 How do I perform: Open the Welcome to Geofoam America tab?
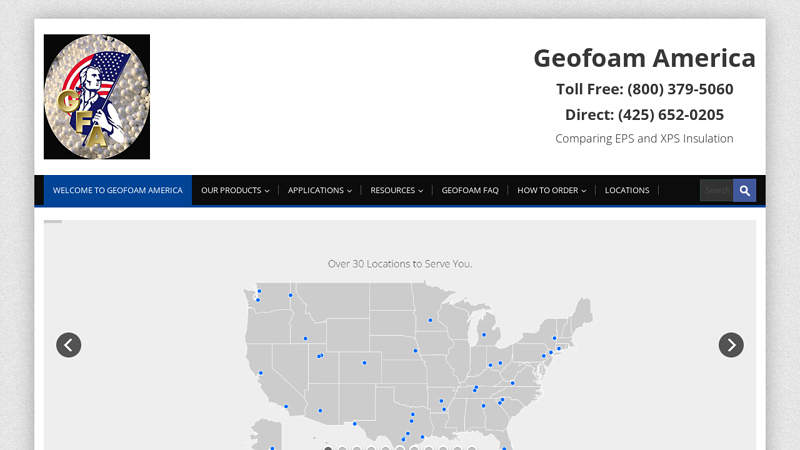(x=118, y=190)
